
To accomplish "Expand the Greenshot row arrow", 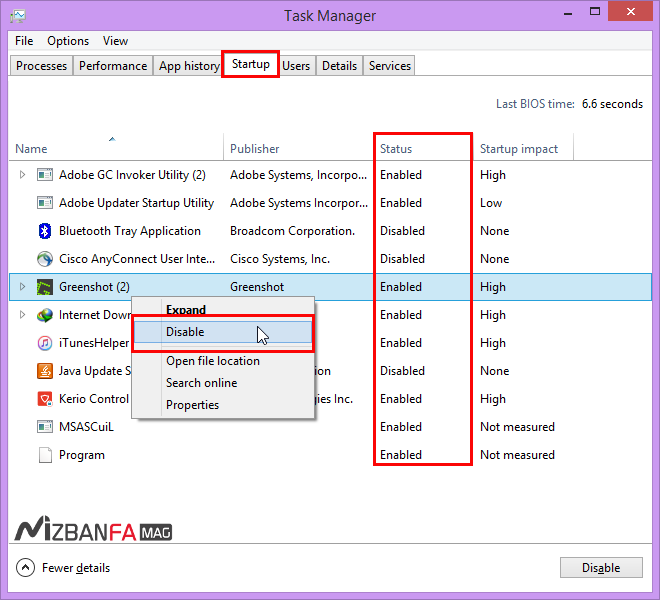I will point(23,287).
